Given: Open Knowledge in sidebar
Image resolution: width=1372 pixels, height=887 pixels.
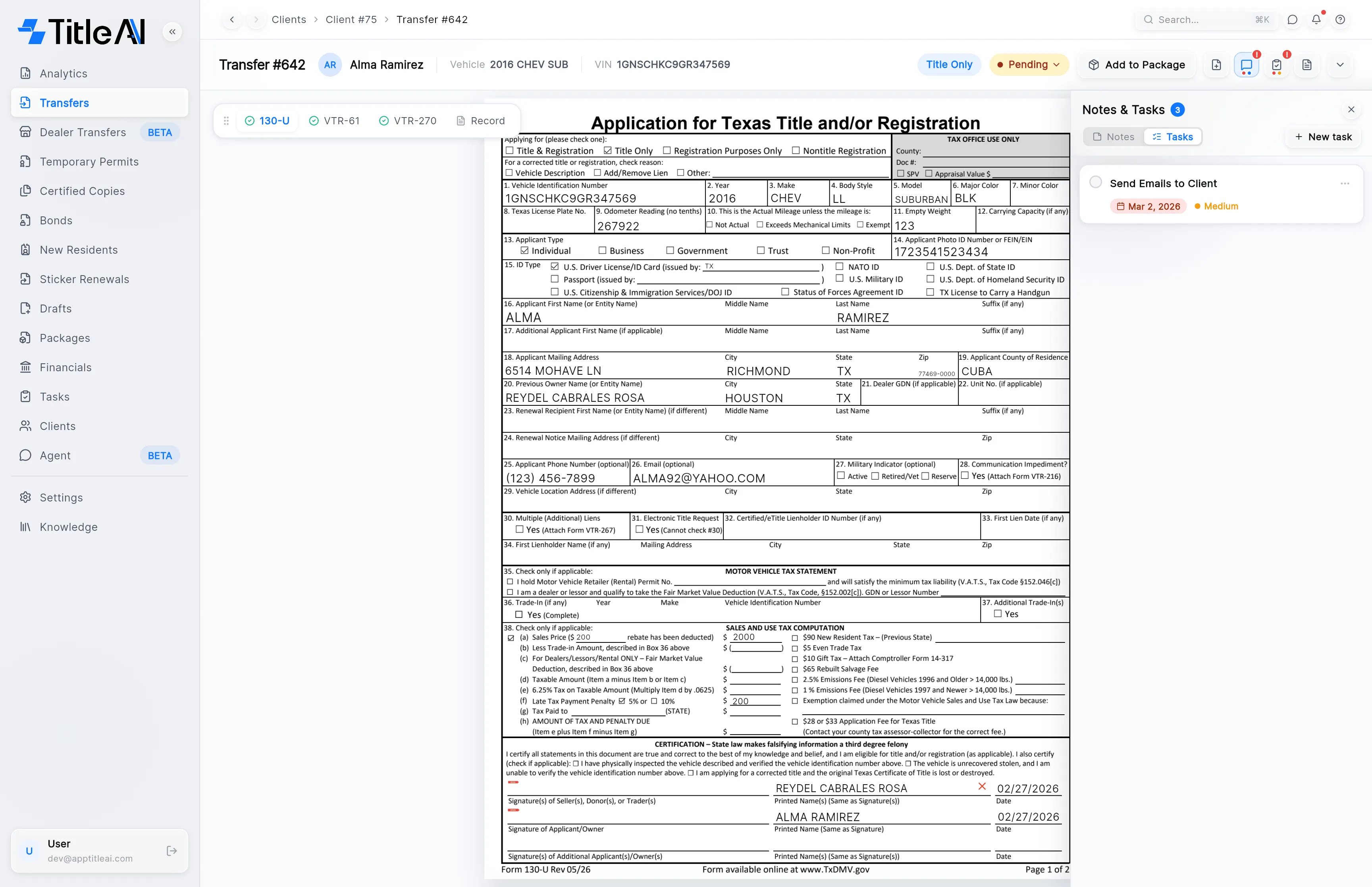Looking at the screenshot, I should [100, 527].
